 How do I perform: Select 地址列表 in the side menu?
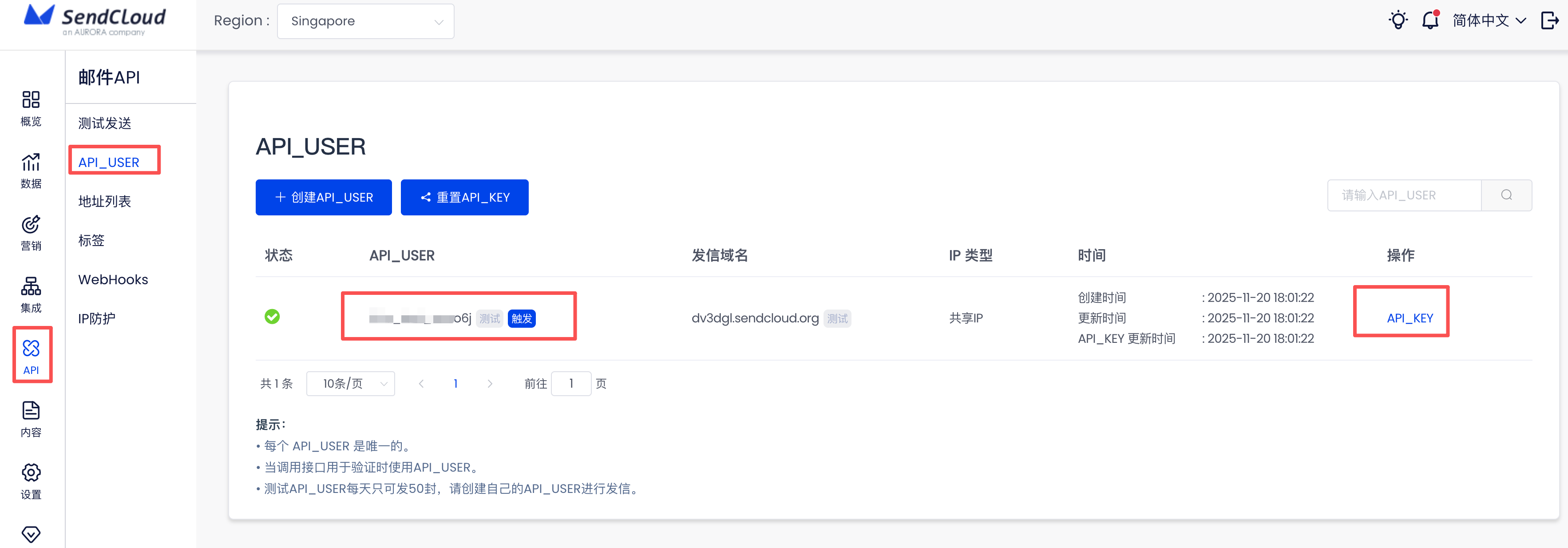coord(105,202)
